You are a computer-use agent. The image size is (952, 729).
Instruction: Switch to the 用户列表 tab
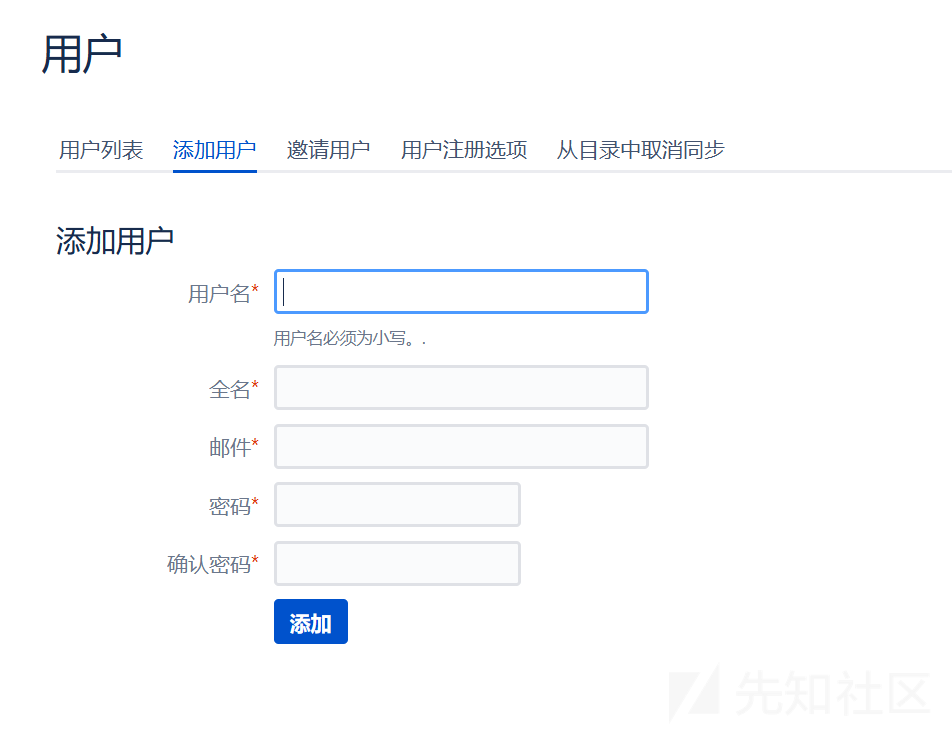(101, 148)
